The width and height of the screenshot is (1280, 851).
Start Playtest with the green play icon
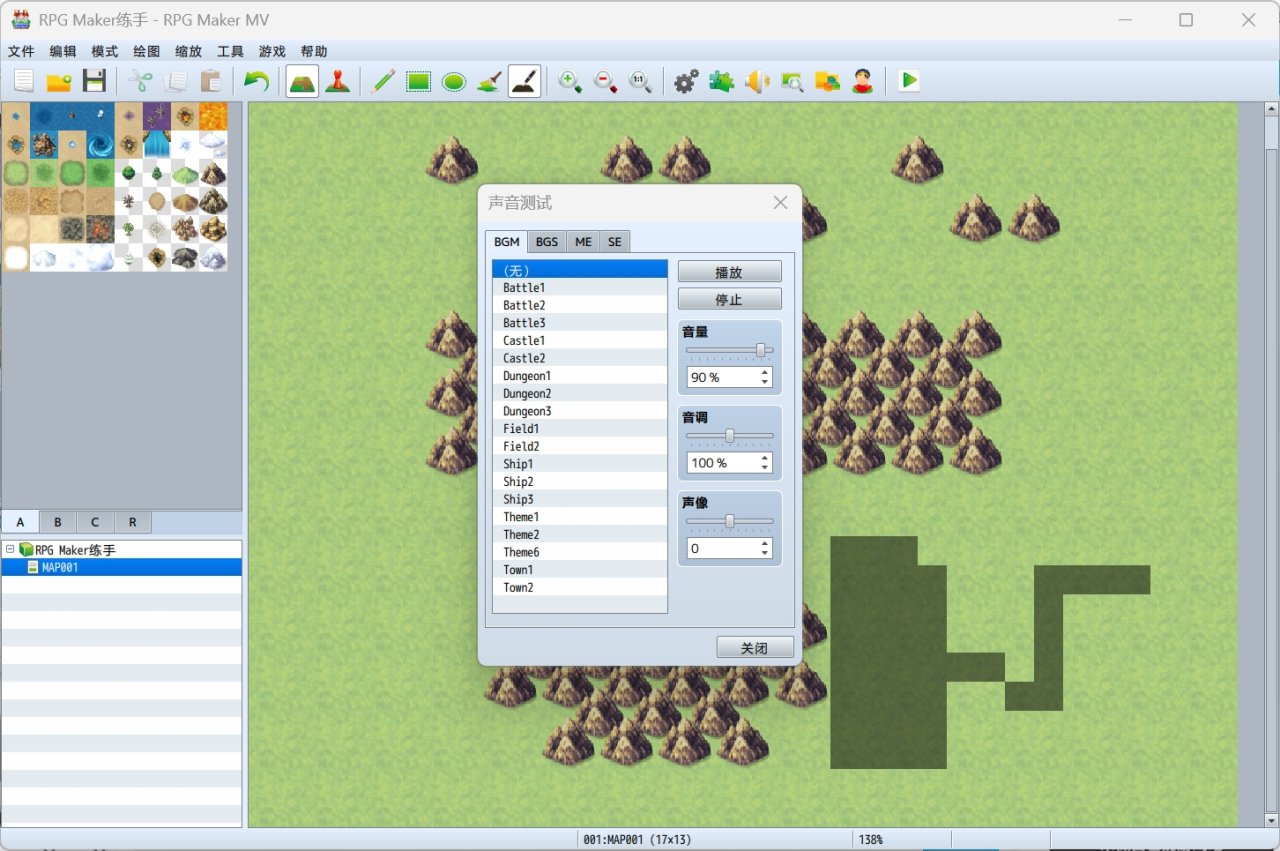[908, 82]
